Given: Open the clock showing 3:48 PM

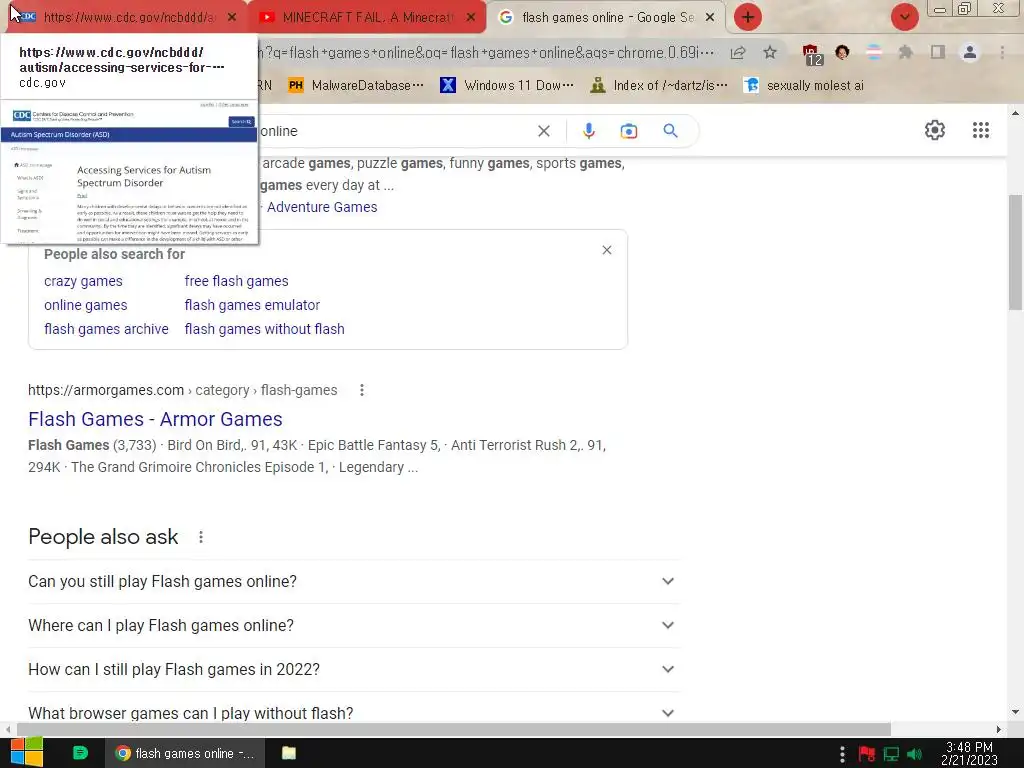Looking at the screenshot, I should pos(969,754).
